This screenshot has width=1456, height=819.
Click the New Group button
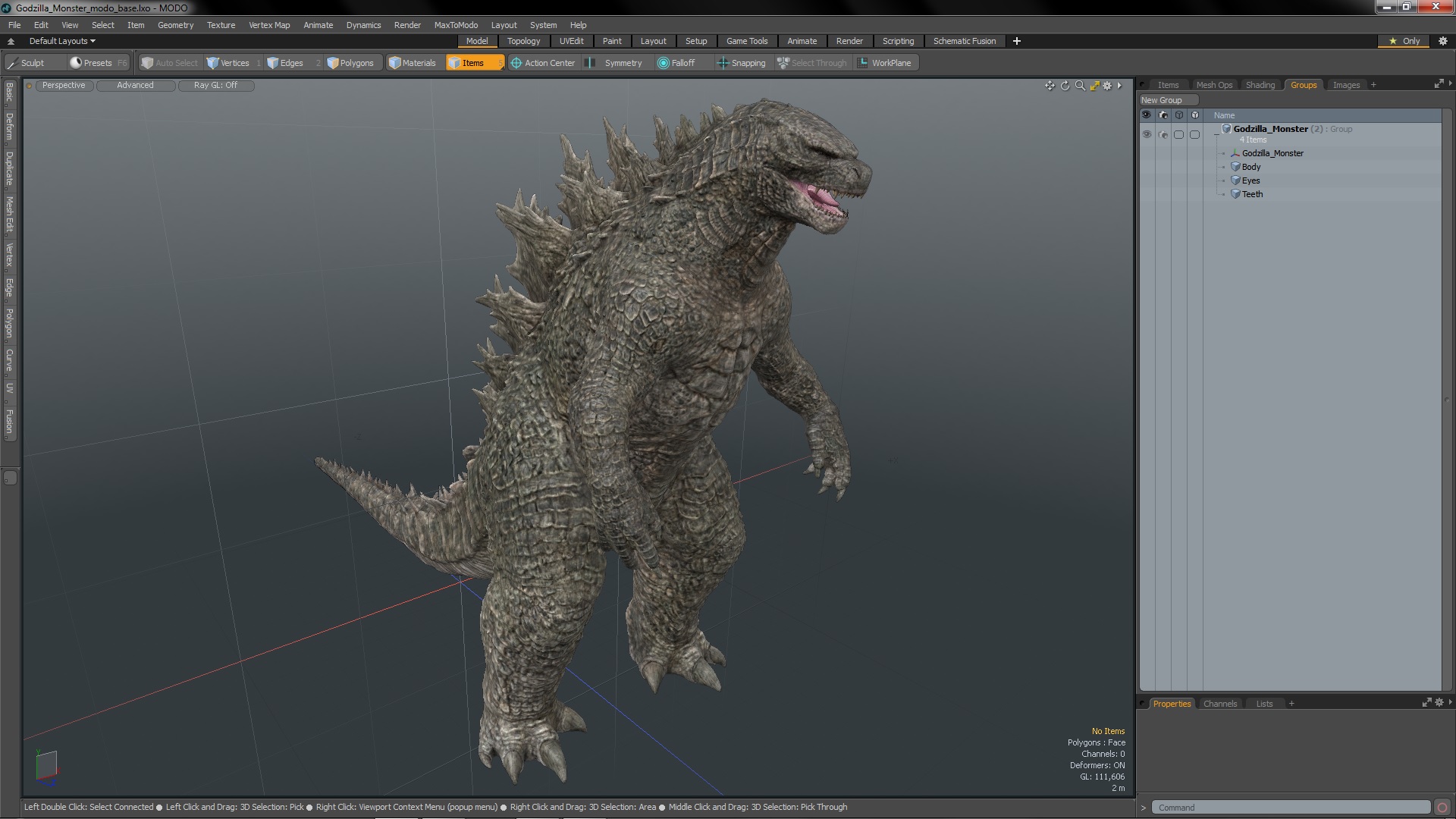coord(1168,100)
